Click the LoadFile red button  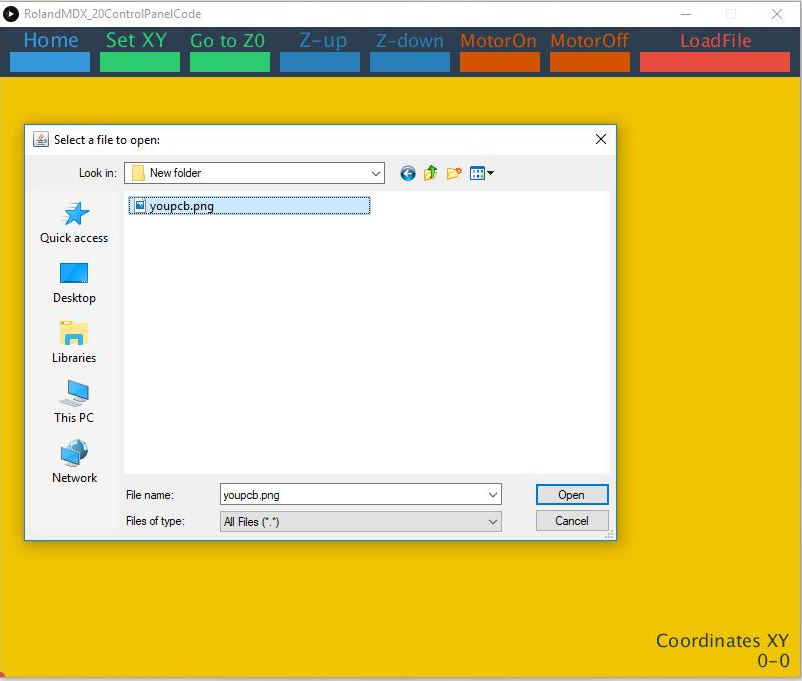pos(715,61)
